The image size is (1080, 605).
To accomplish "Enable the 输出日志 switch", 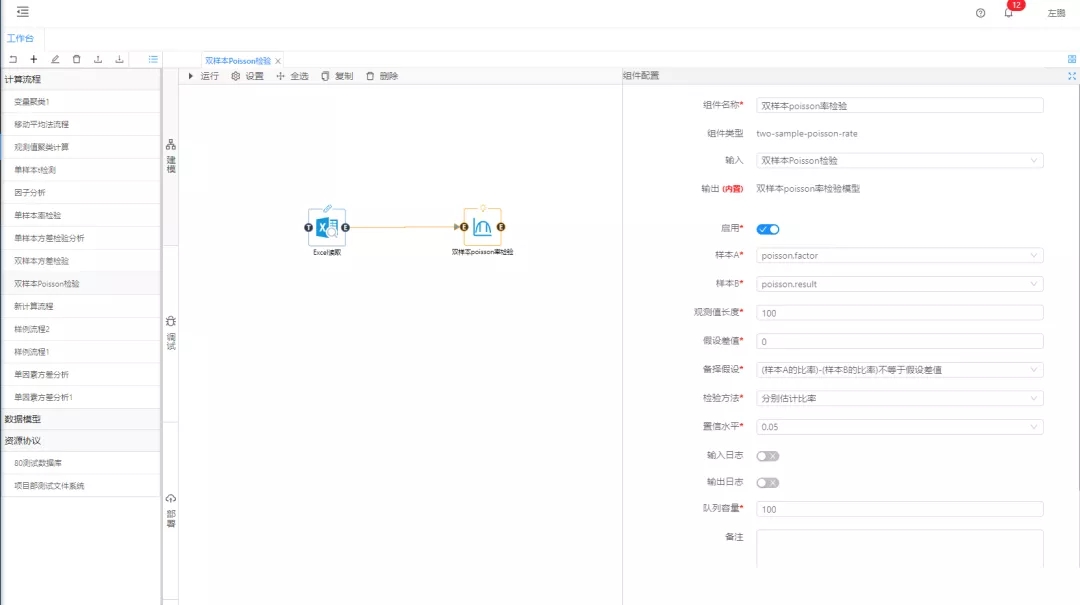I will 768,483.
